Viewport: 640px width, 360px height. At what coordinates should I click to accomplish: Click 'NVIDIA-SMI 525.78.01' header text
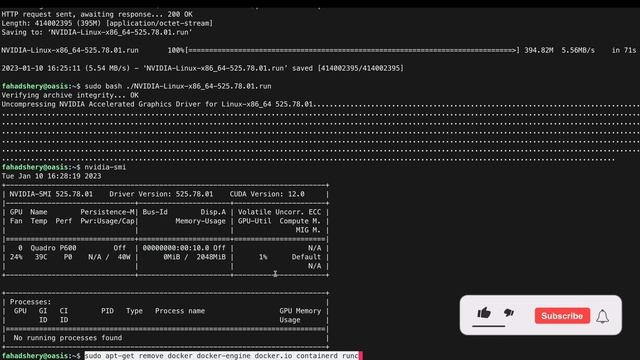[51, 194]
